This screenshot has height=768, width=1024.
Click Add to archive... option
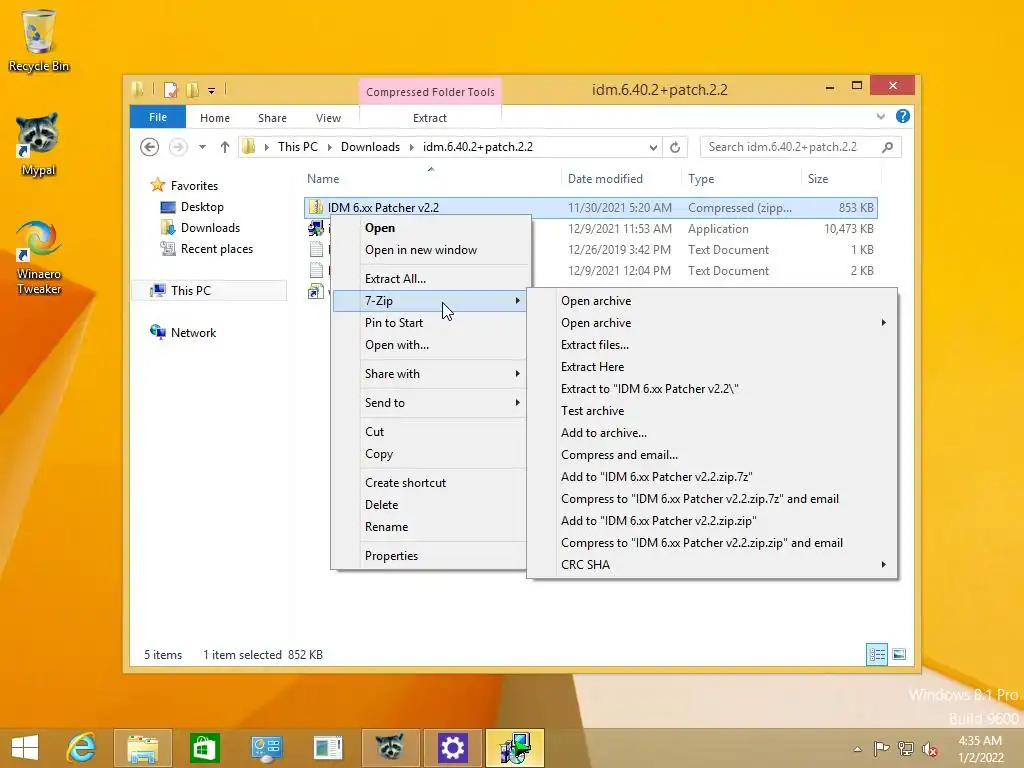coord(603,432)
